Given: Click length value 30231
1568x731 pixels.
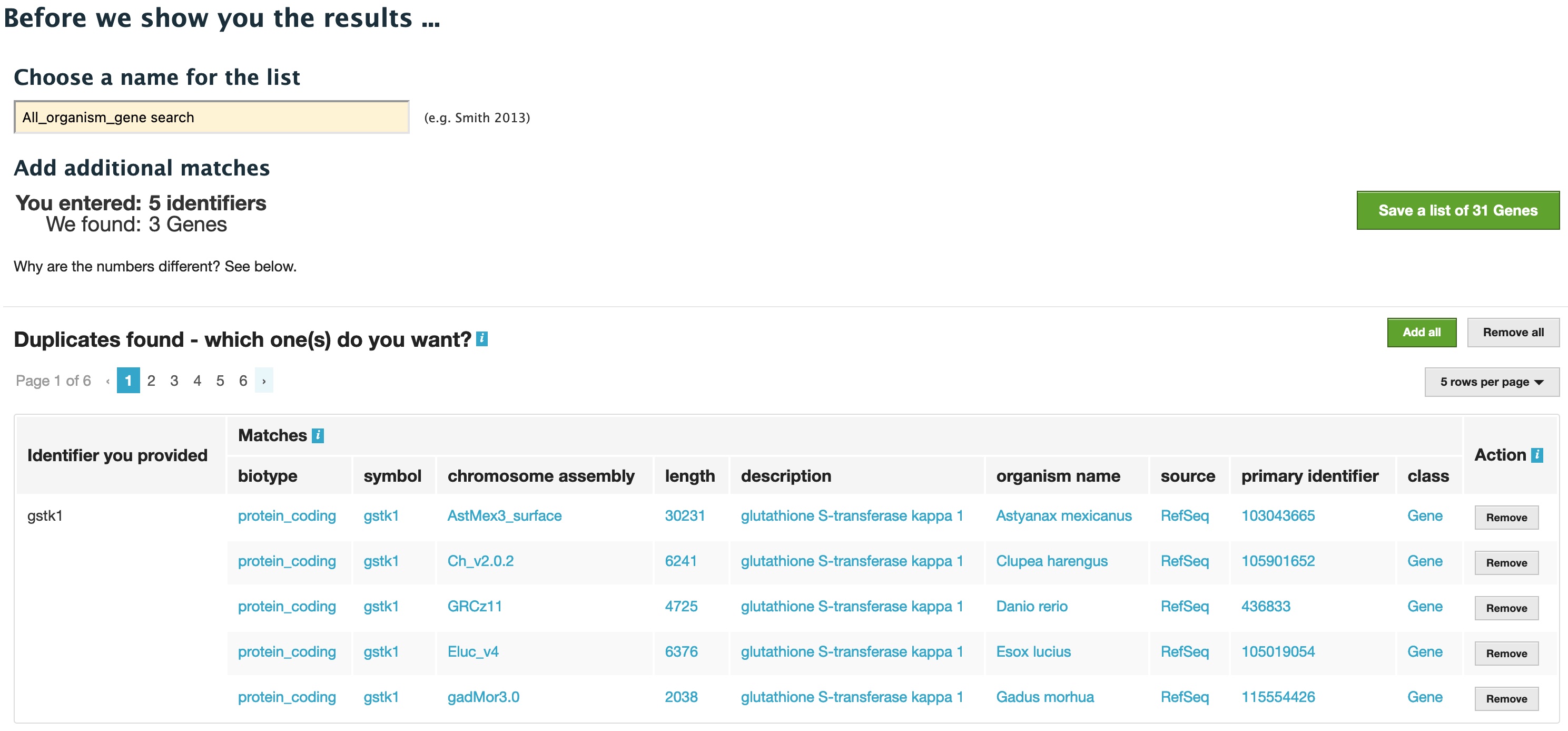Looking at the screenshot, I should pyautogui.click(x=684, y=516).
